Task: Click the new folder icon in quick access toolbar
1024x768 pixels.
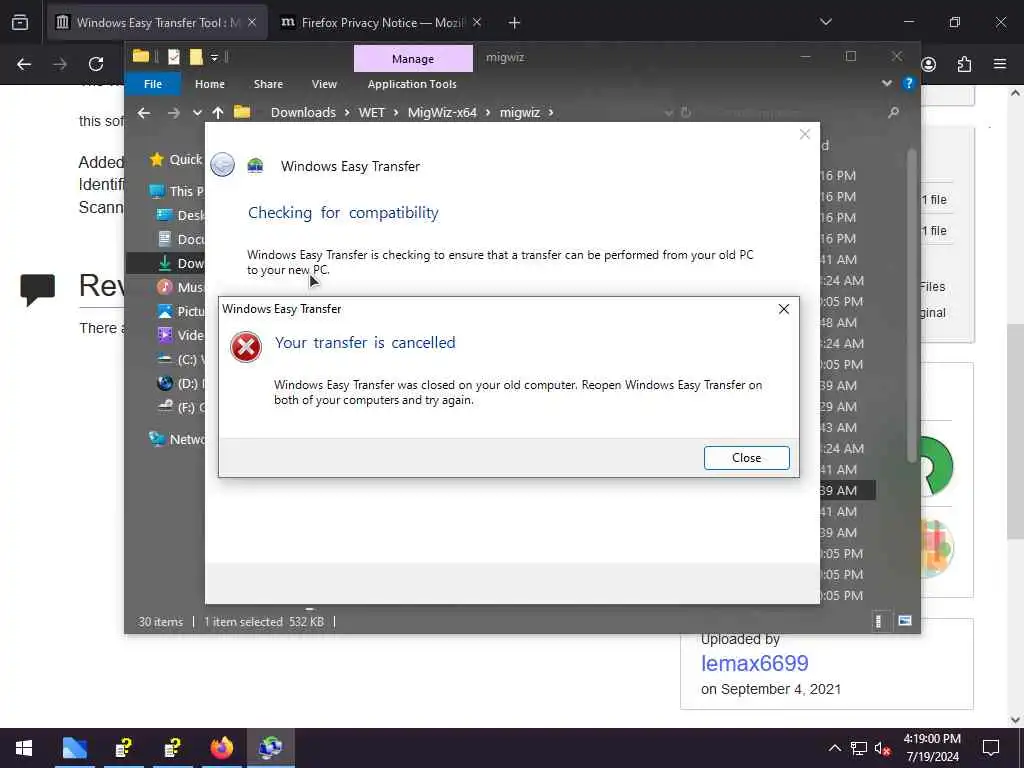Action: click(x=196, y=57)
